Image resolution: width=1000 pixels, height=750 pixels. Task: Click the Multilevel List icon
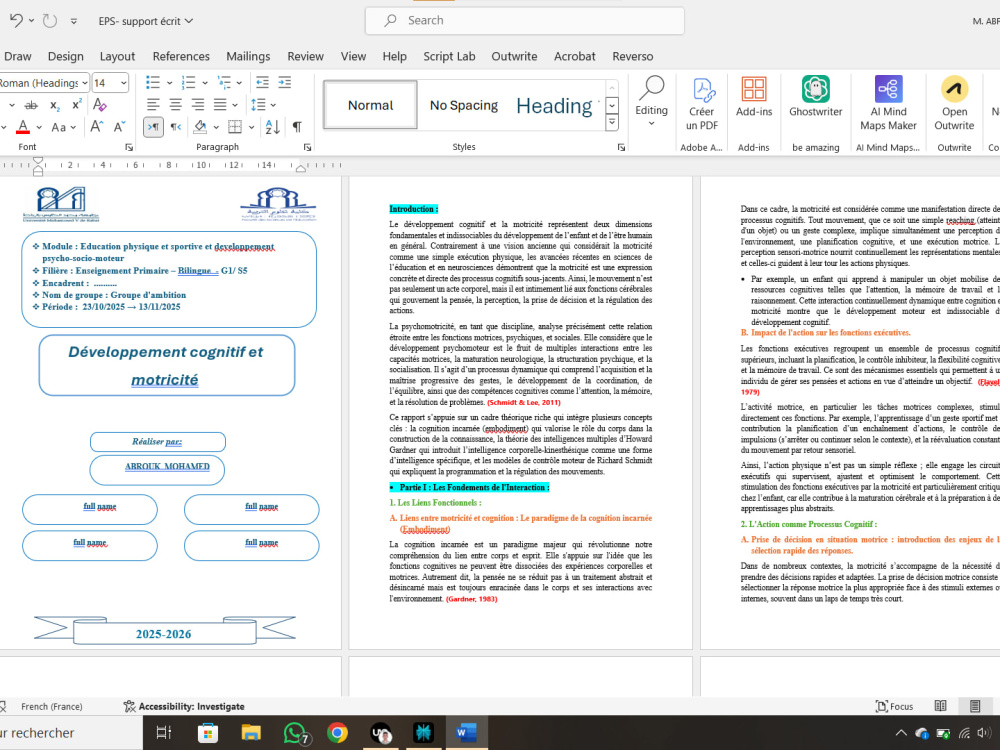(224, 82)
